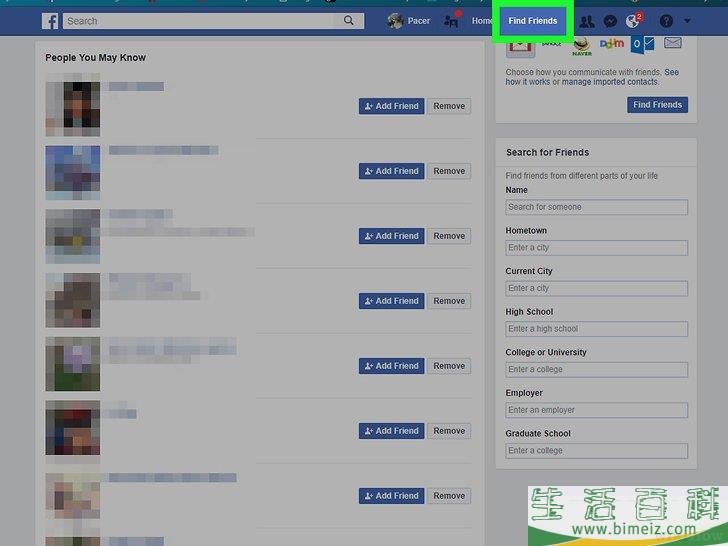This screenshot has height=546, width=728.
Task: Click the Employer input field
Action: tap(596, 410)
